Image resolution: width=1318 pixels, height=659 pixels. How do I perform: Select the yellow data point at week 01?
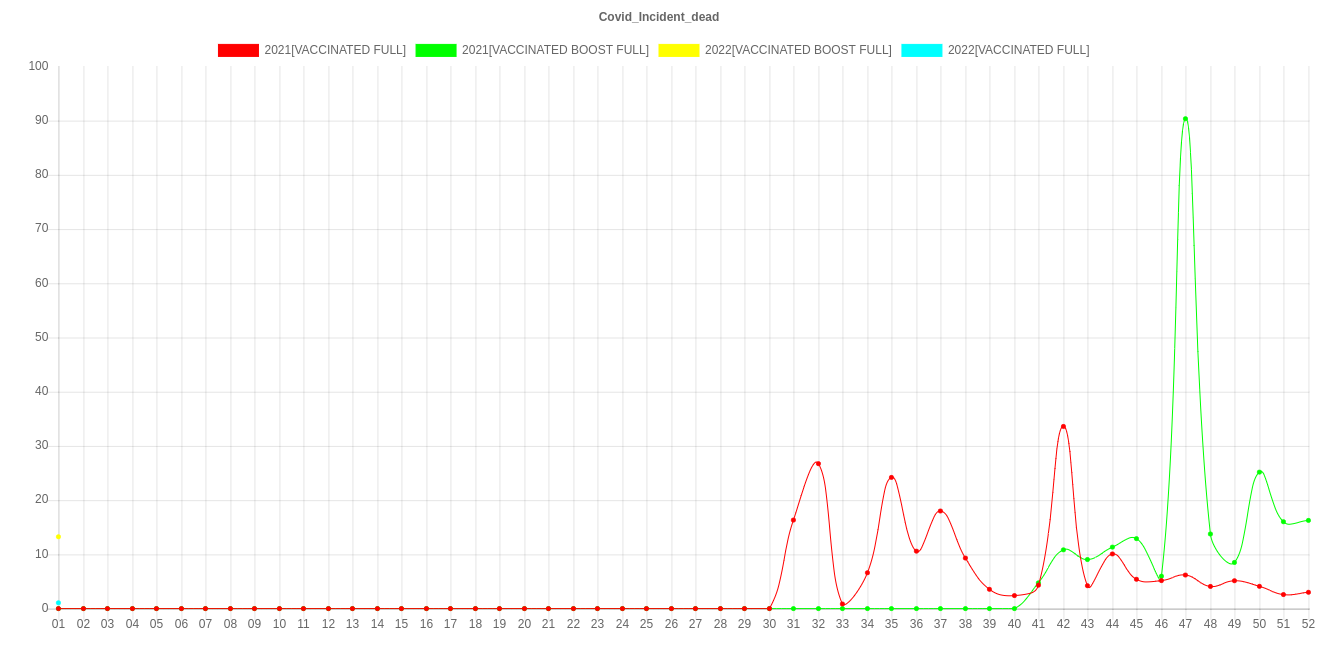58,537
